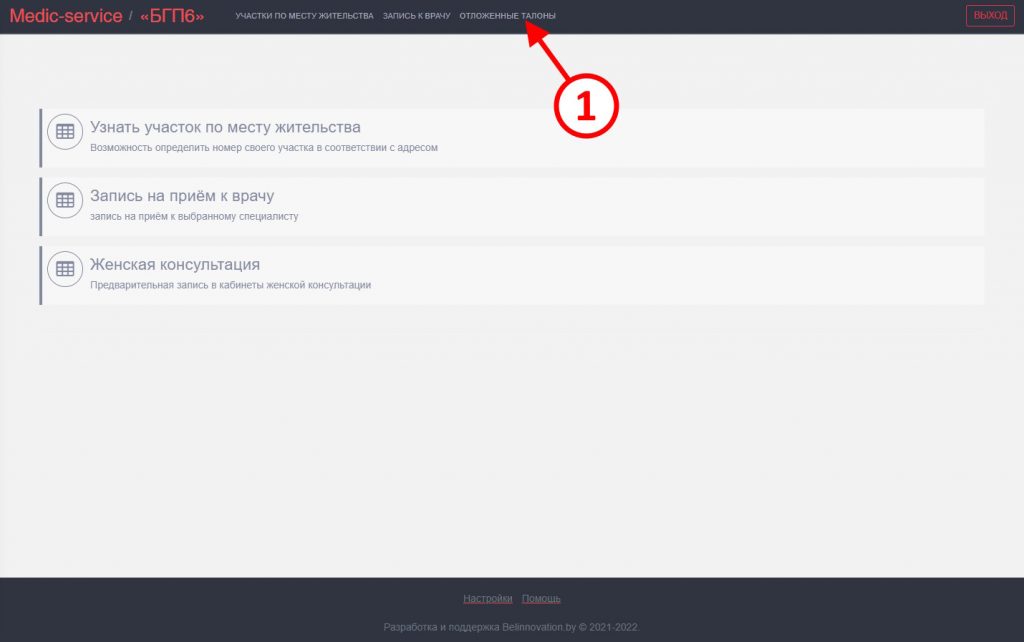Choose the Женская консультация heading
Image resolution: width=1024 pixels, height=642 pixels.
[175, 265]
